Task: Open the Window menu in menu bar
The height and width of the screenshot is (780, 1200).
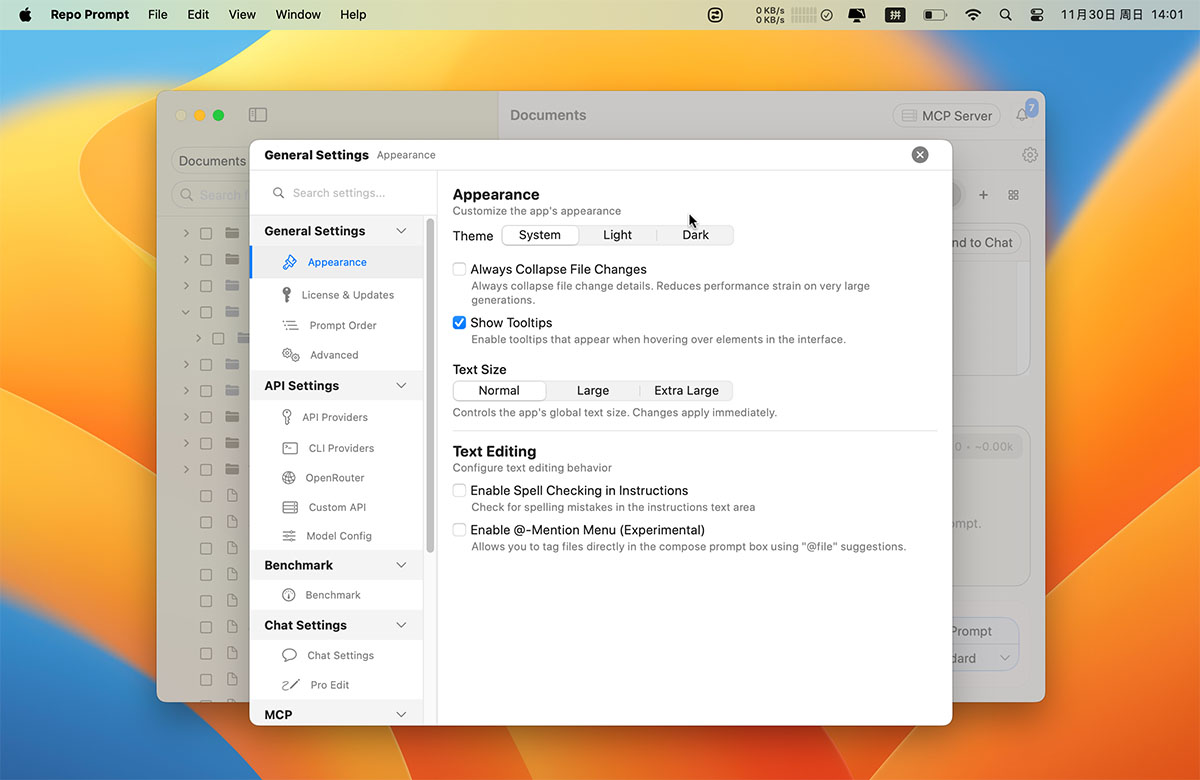Action: tap(298, 15)
